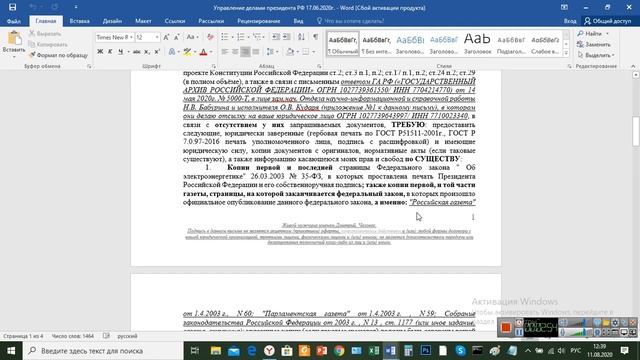Click the language indicator 'русский' in the status bar
Screen dimensions: 640x360
[127, 336]
